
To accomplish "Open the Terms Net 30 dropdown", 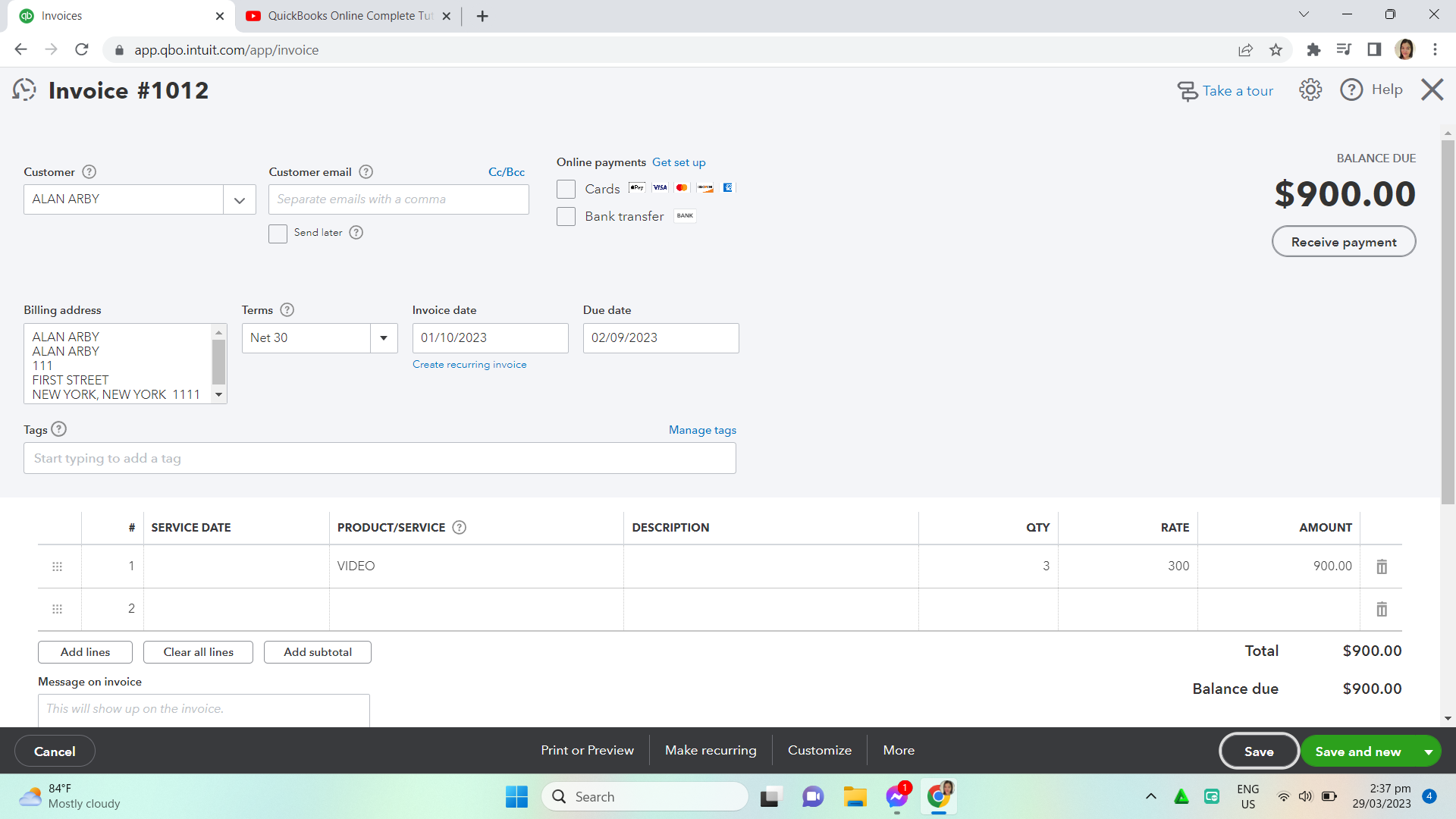I will point(384,338).
